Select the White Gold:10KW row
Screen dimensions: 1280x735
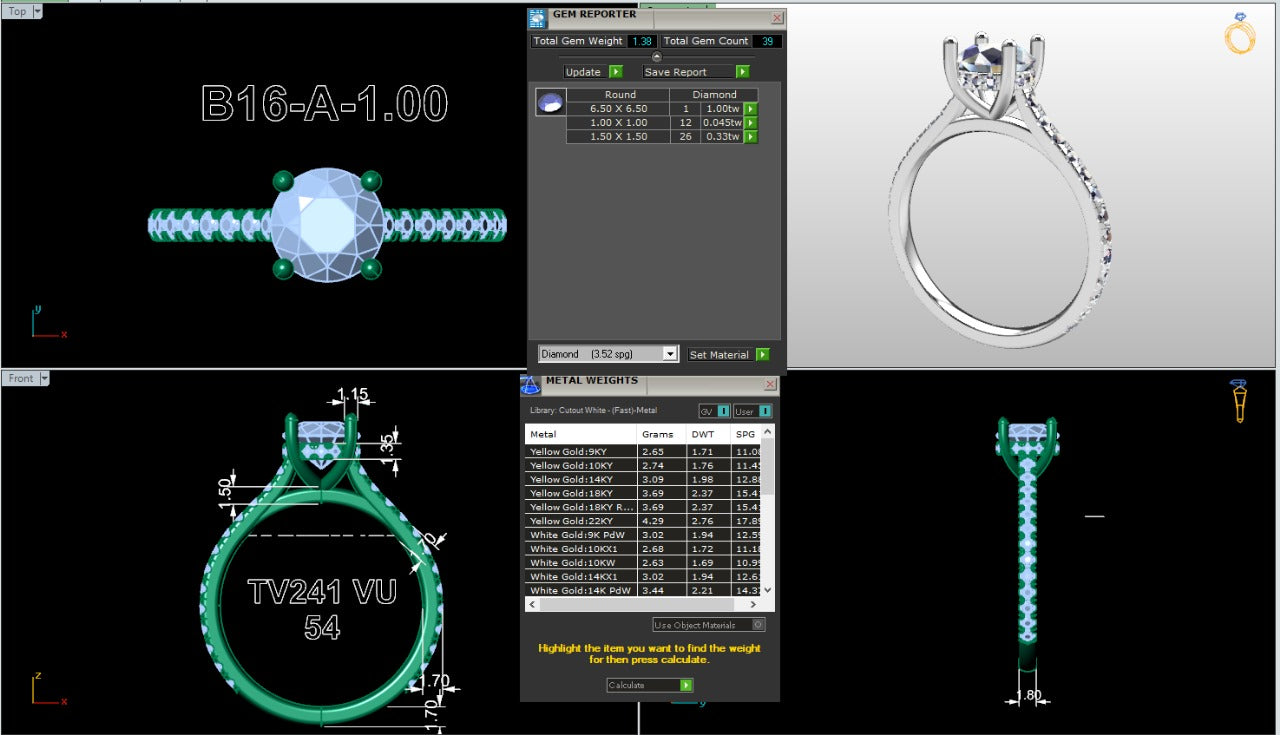coord(643,563)
